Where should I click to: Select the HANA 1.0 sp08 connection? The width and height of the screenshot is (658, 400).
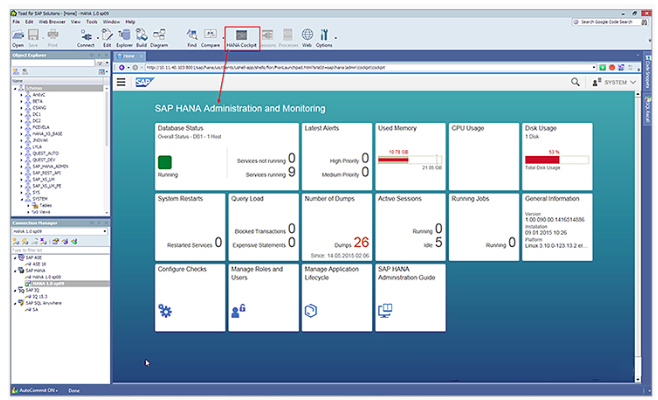(46, 277)
